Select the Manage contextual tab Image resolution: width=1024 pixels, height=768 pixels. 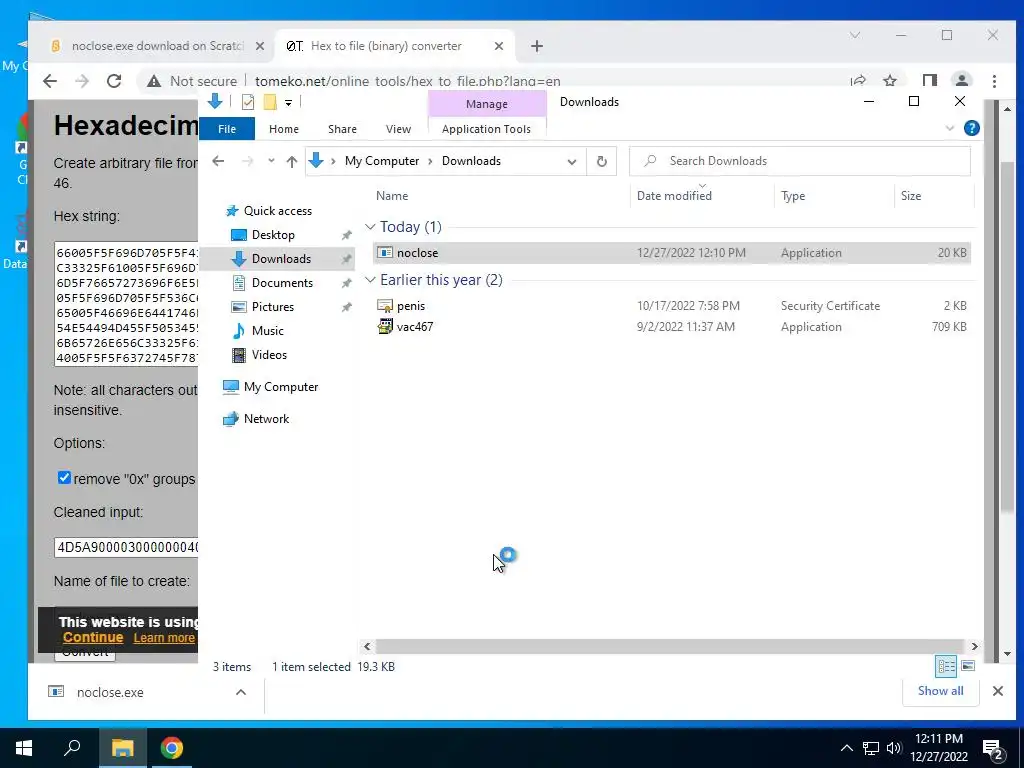tap(487, 104)
